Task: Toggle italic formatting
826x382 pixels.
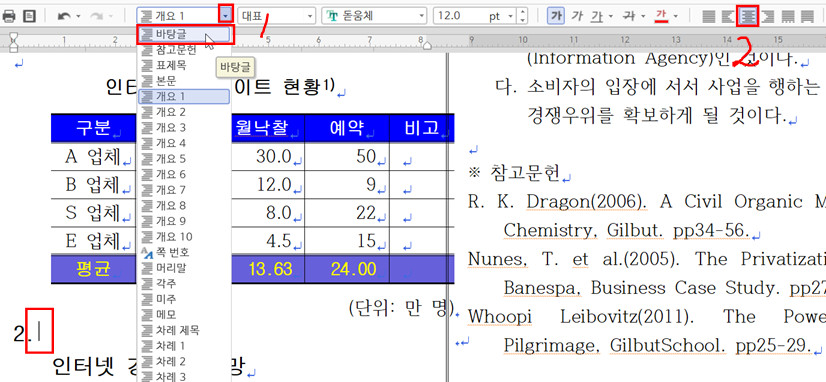Action: (577, 16)
